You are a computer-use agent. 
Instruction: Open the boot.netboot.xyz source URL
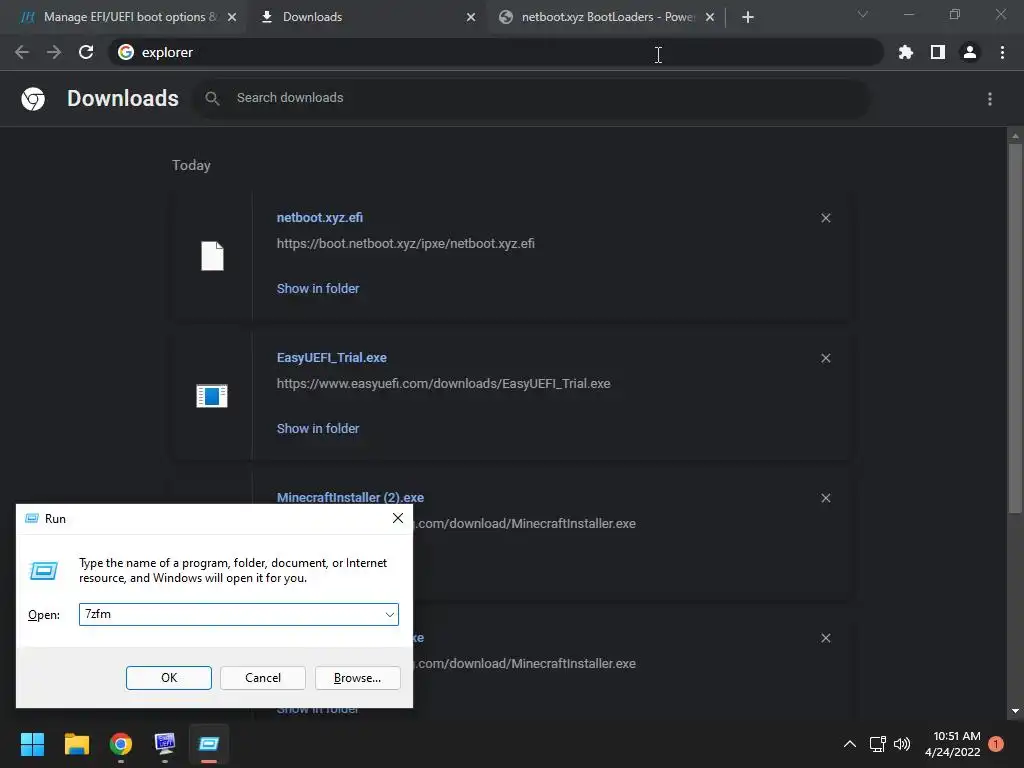click(406, 244)
